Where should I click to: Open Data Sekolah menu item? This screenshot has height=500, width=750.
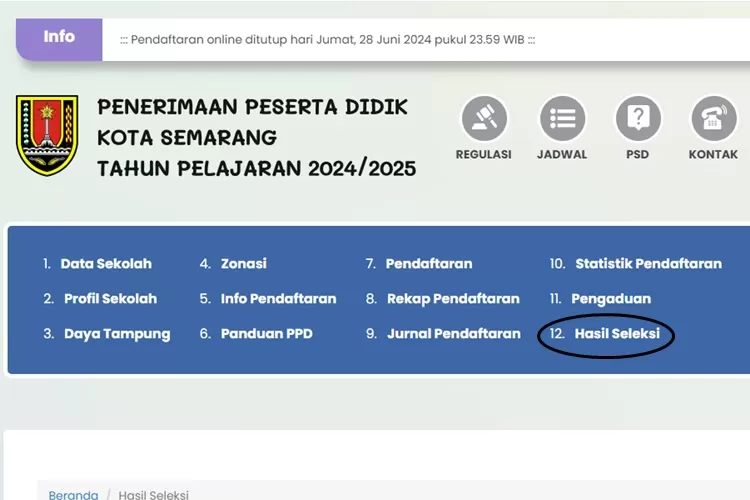point(106,264)
